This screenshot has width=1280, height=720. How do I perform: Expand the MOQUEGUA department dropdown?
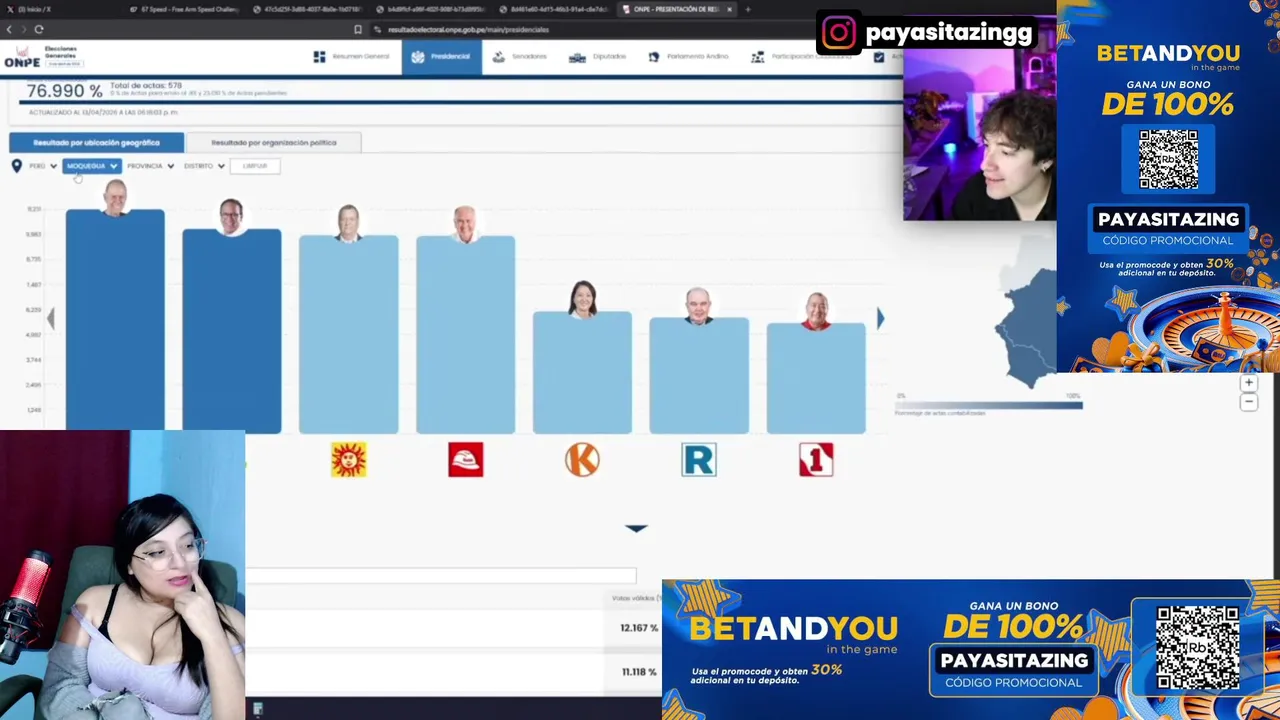[92, 166]
